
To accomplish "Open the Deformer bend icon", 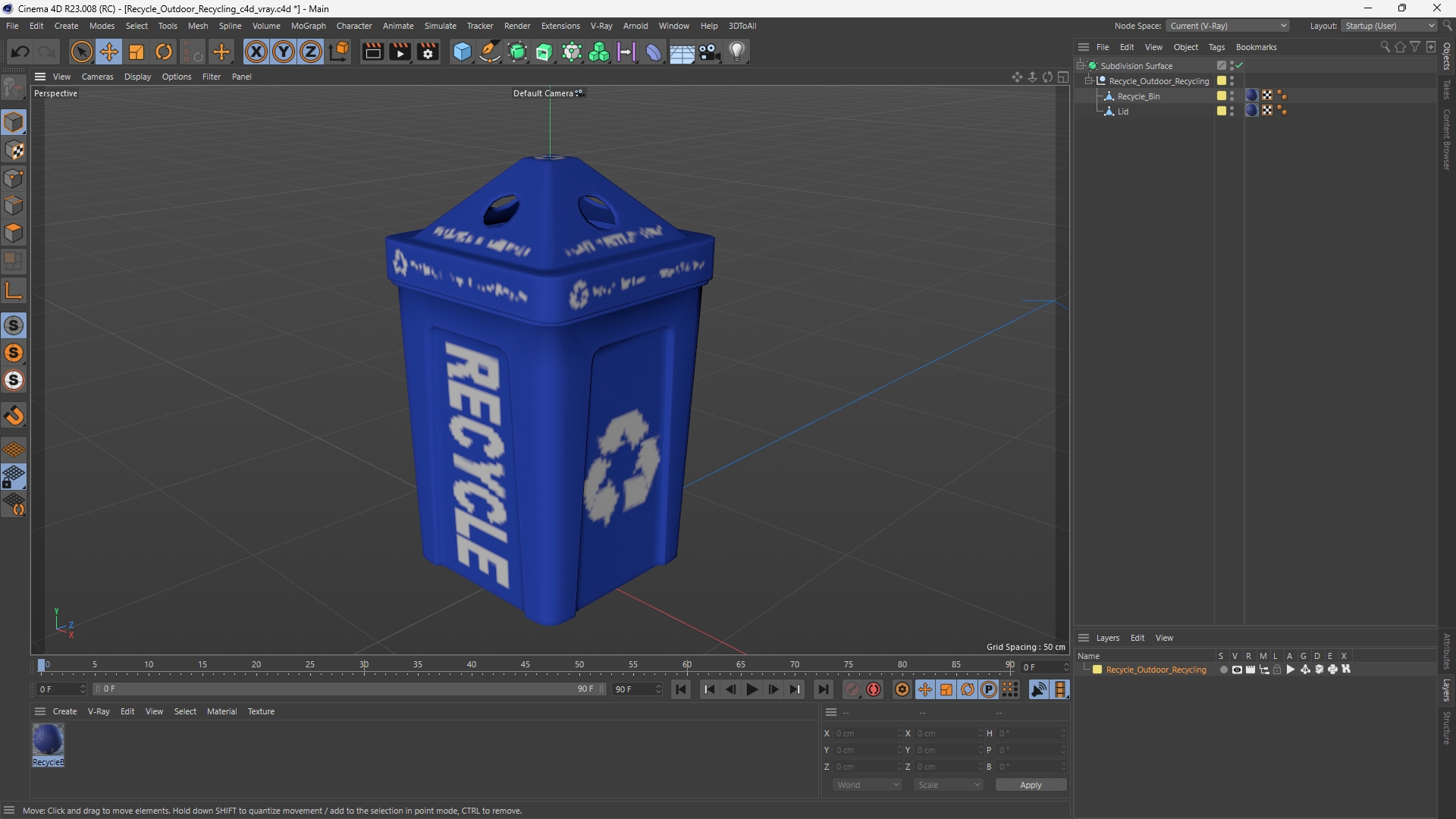I will coord(654,52).
